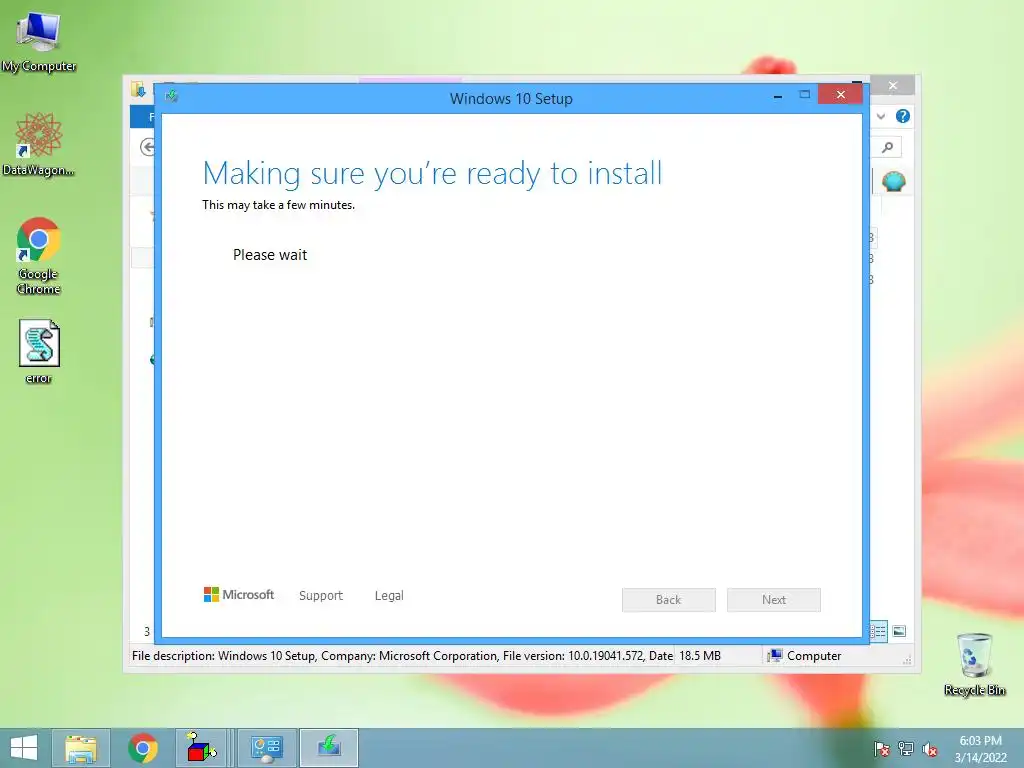Click the shell icon in Explorer toolbar
Image resolution: width=1024 pixels, height=768 pixels.
[x=893, y=181]
